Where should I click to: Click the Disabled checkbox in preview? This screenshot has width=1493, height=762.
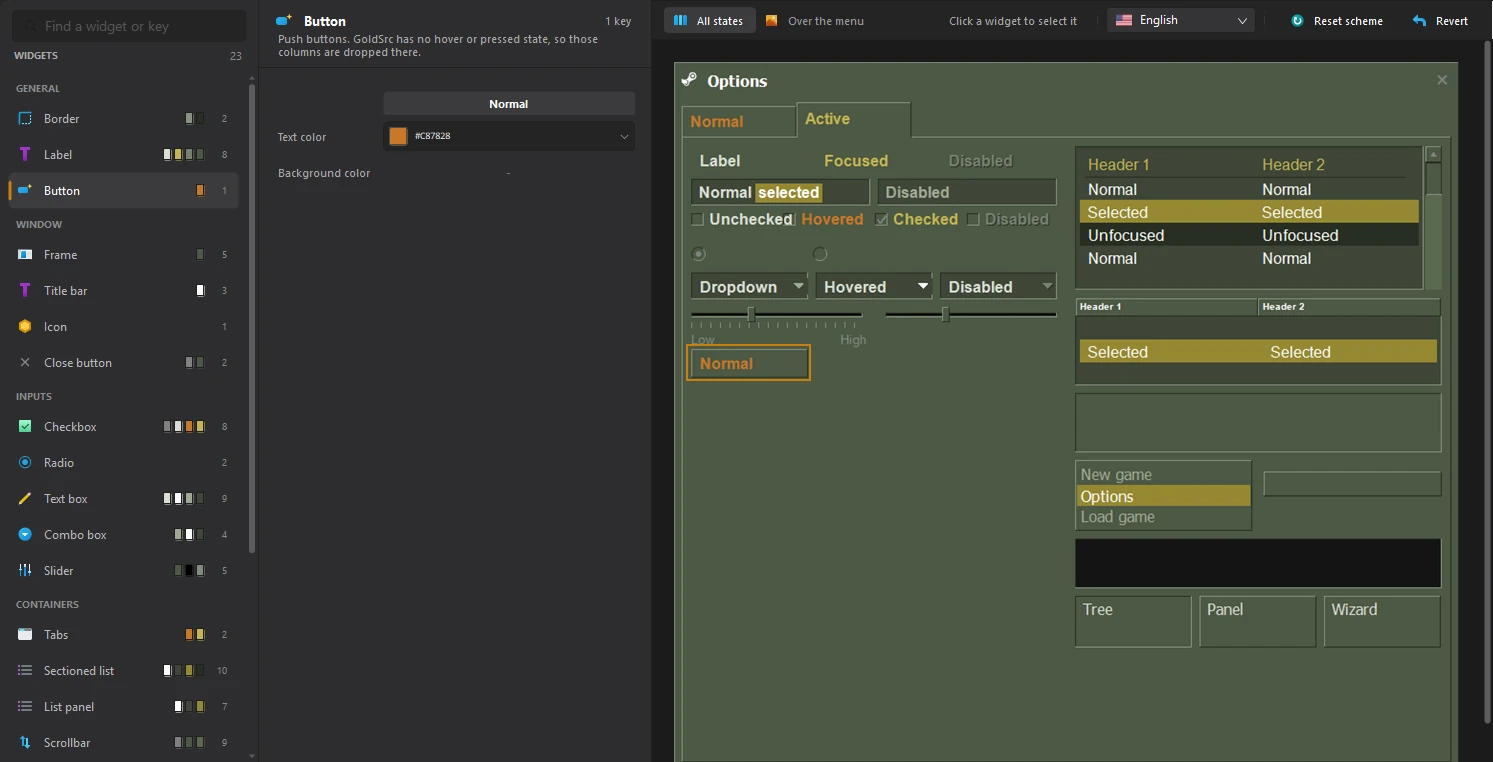pyautogui.click(x=973, y=219)
